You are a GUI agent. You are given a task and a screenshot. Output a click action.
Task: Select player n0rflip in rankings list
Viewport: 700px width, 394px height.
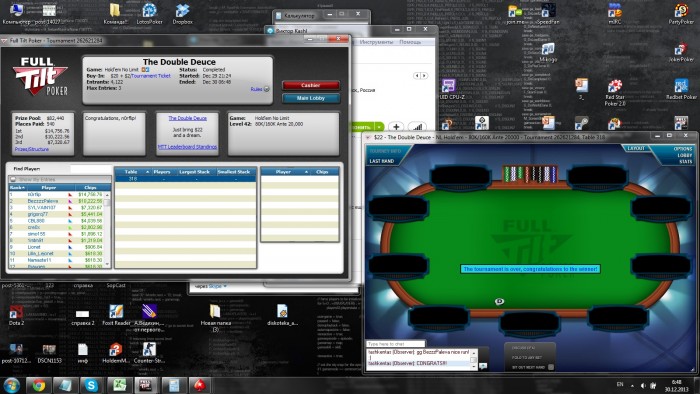[x=56, y=195]
